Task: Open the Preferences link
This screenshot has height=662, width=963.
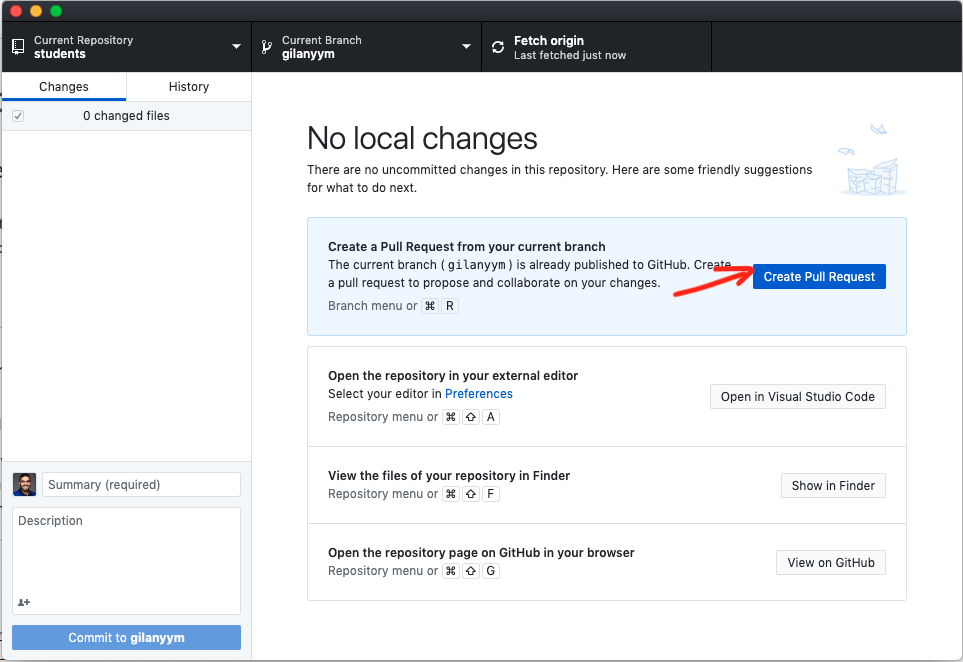Action: (478, 394)
